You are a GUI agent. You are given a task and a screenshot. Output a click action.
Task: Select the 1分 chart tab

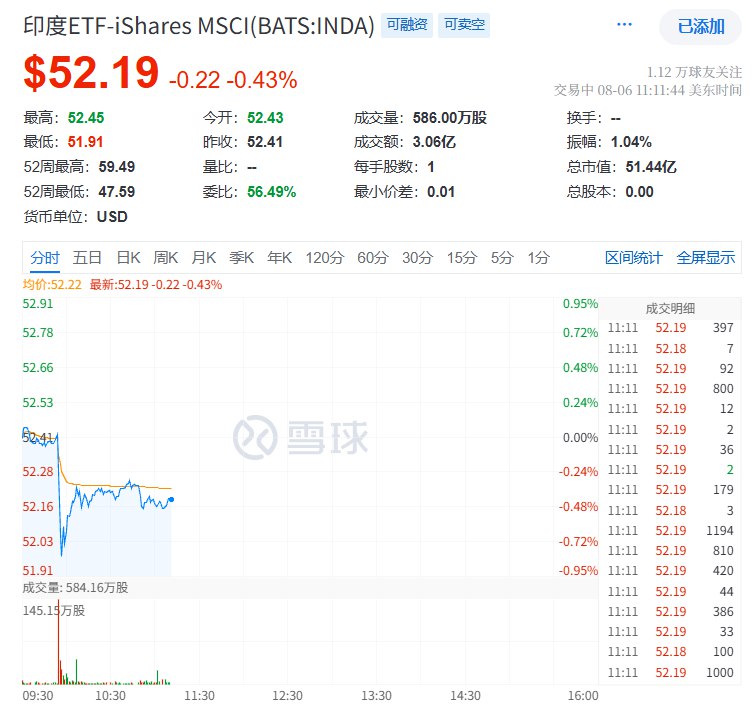tap(538, 258)
